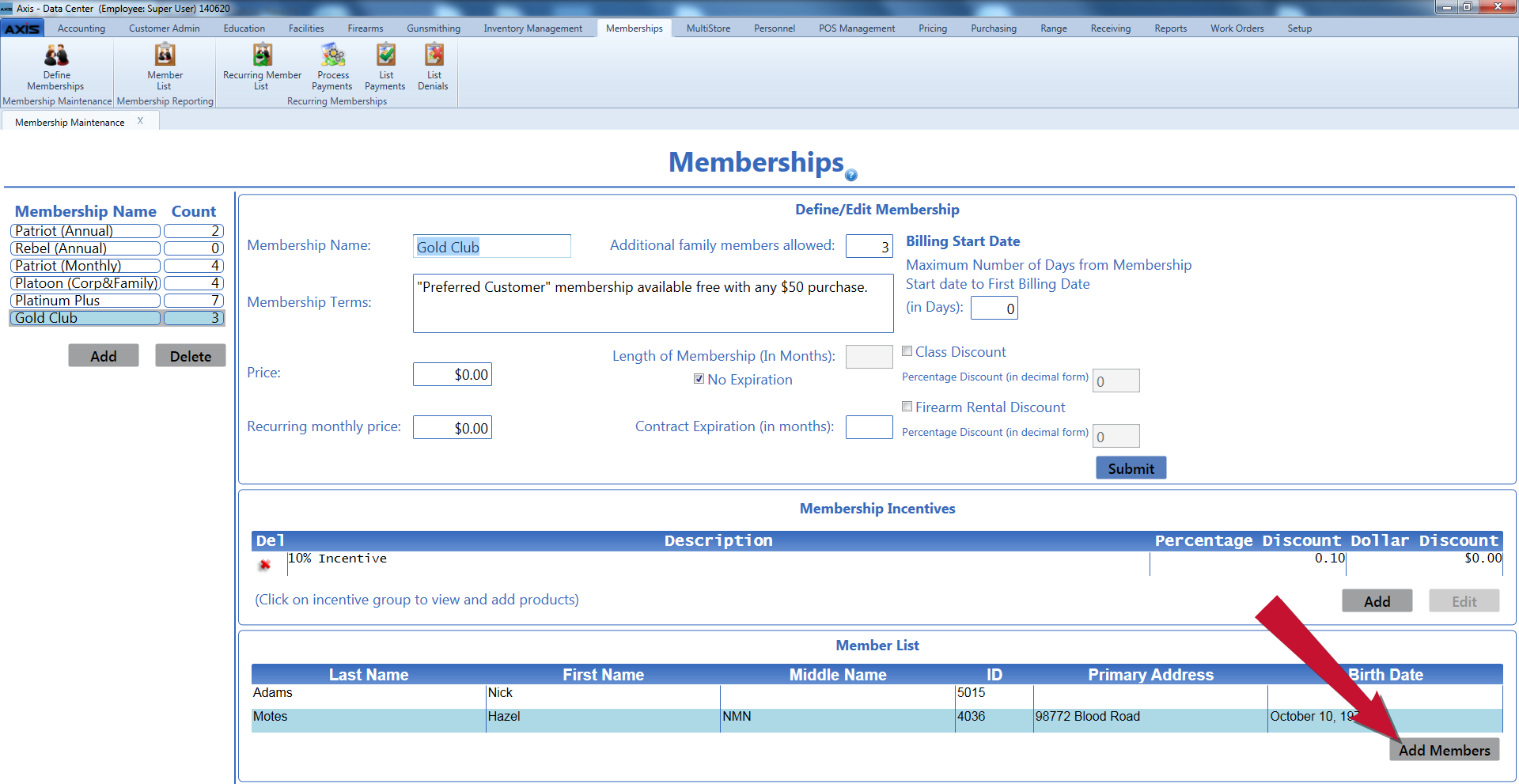This screenshot has height=784, width=1519.
Task: Select the Memberships ribbon tab
Action: [x=634, y=28]
